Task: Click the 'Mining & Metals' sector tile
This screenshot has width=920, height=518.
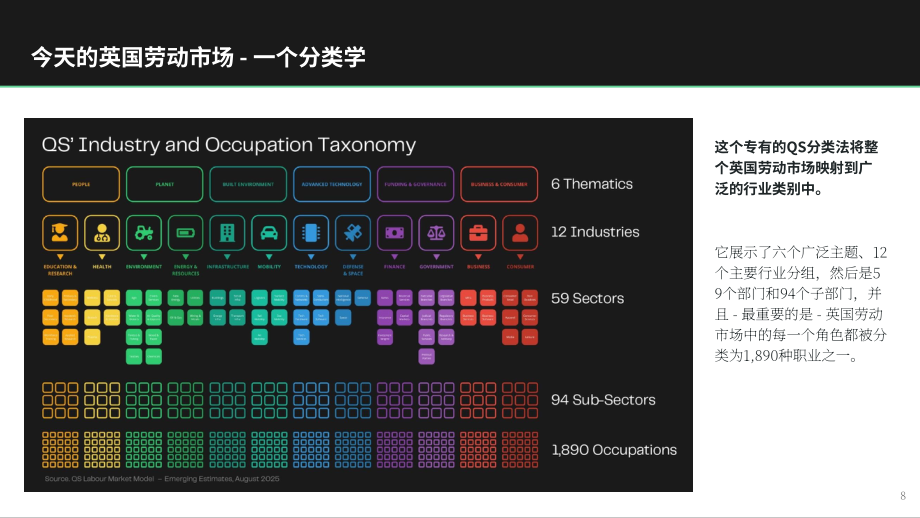Action: coord(195,317)
